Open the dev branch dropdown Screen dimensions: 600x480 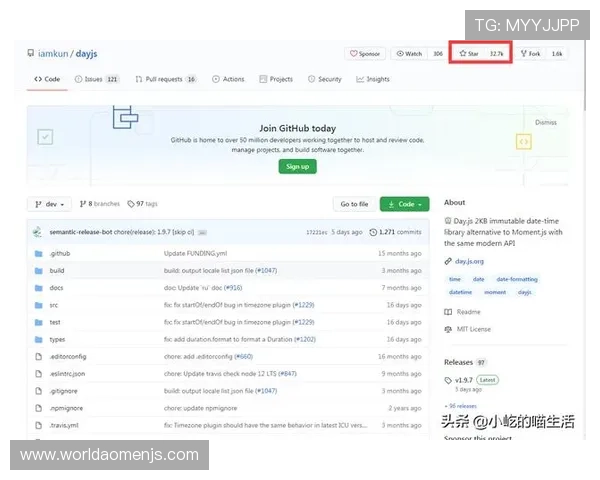click(x=49, y=204)
